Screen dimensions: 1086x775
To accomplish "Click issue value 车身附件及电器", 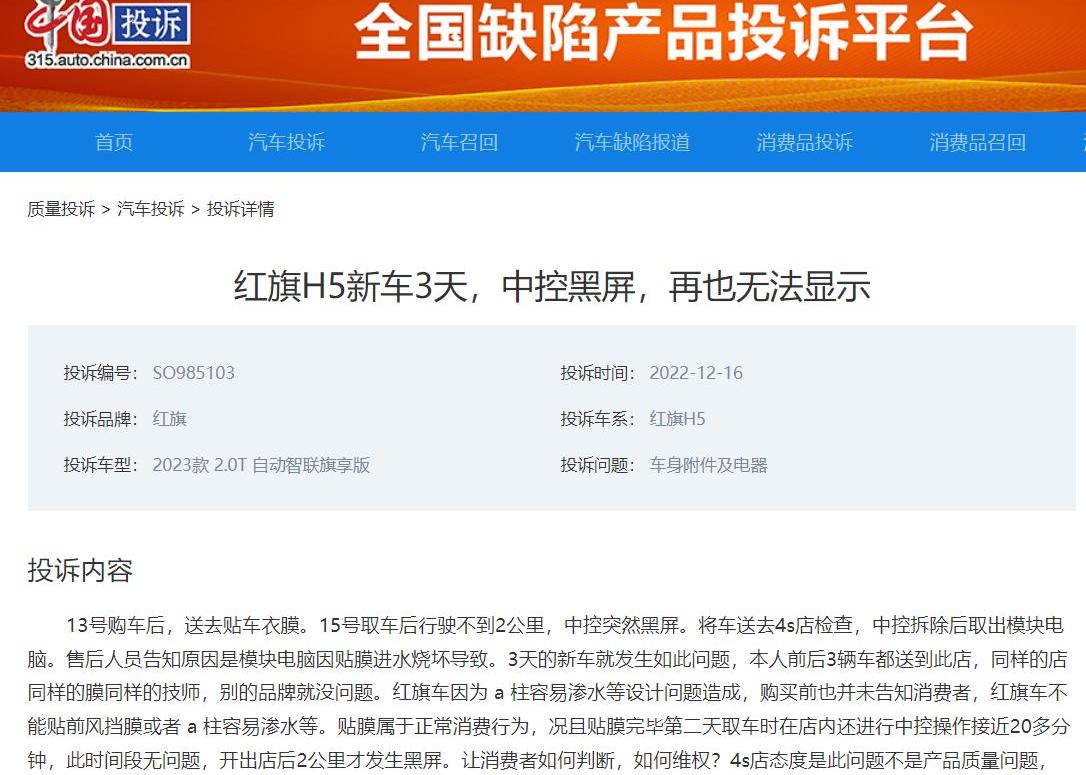I will point(709,465).
